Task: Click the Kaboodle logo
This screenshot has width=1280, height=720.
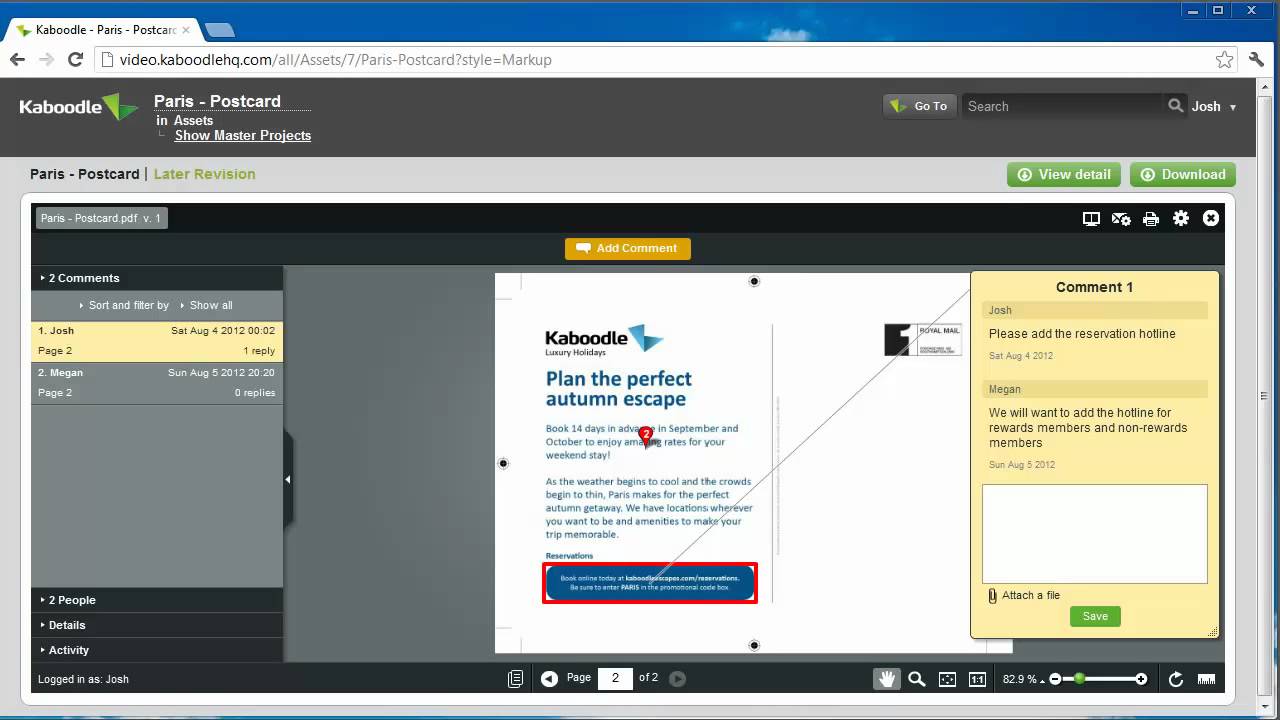Action: [x=79, y=107]
